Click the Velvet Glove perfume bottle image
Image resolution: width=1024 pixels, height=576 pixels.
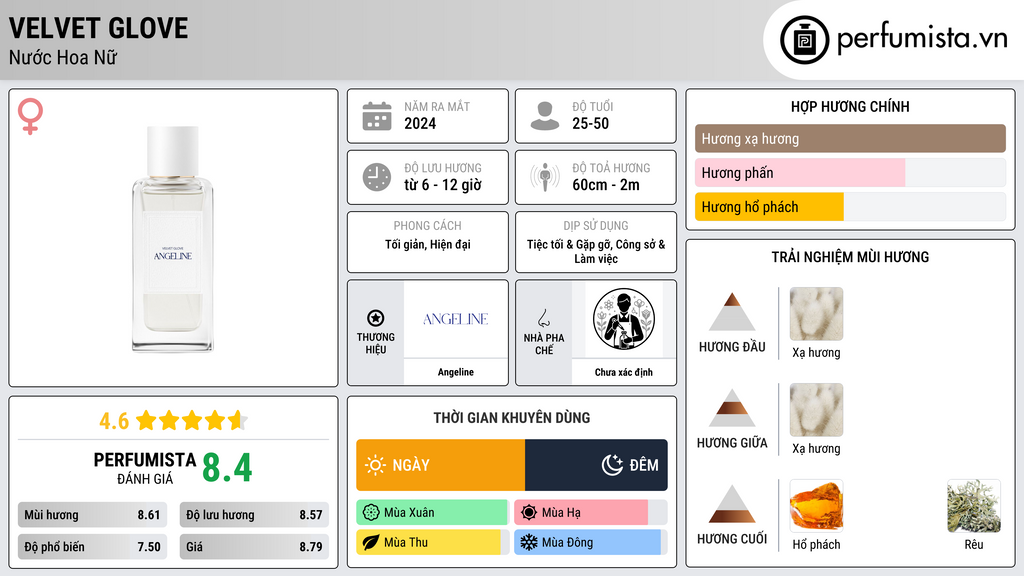tap(172, 239)
